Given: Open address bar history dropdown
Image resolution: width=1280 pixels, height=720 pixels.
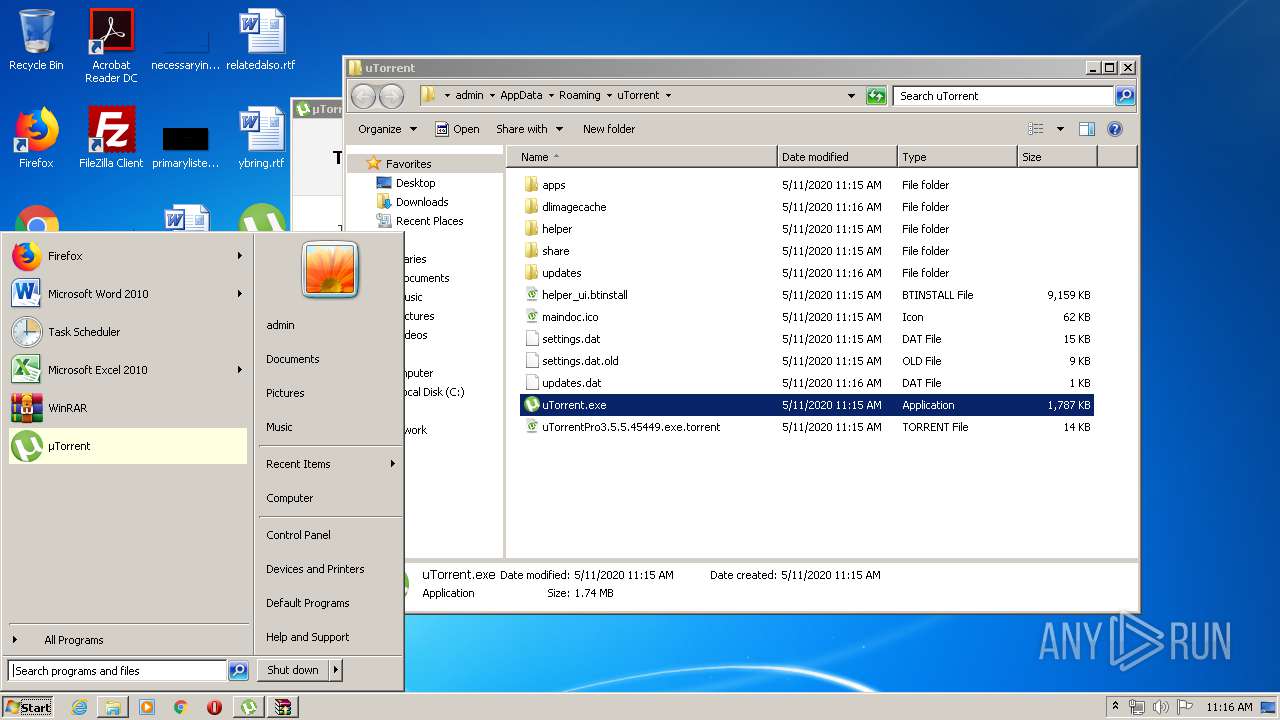Looking at the screenshot, I should click(851, 96).
